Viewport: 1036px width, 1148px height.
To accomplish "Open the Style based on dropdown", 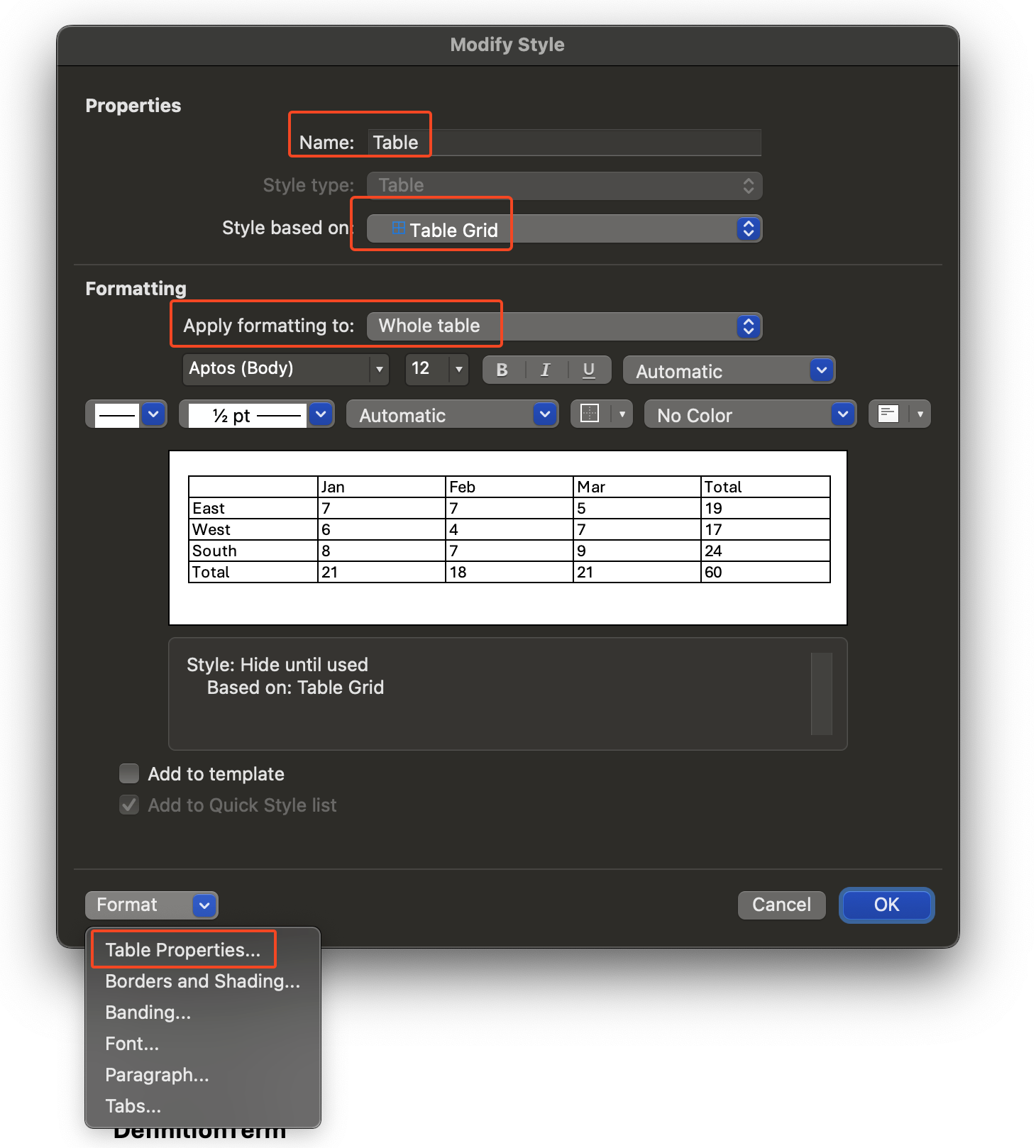I will click(564, 229).
